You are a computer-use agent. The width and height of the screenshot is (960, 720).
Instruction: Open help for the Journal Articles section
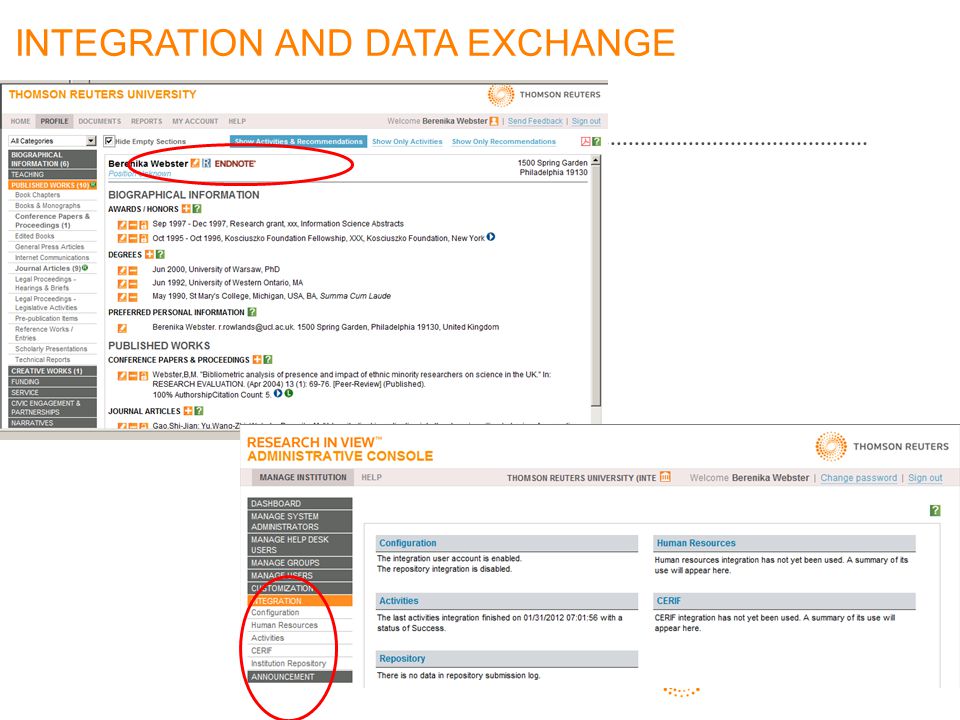(x=199, y=411)
